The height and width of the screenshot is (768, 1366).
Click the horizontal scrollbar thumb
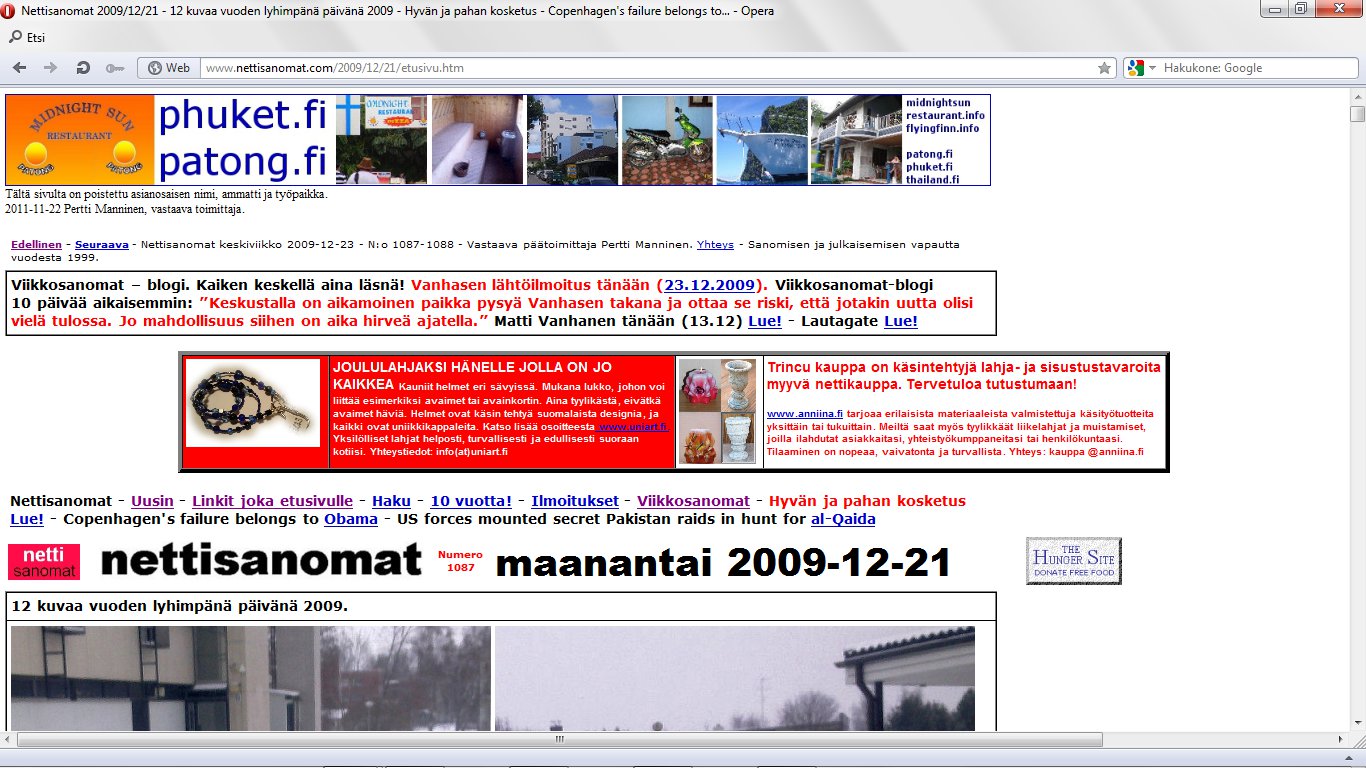click(560, 740)
